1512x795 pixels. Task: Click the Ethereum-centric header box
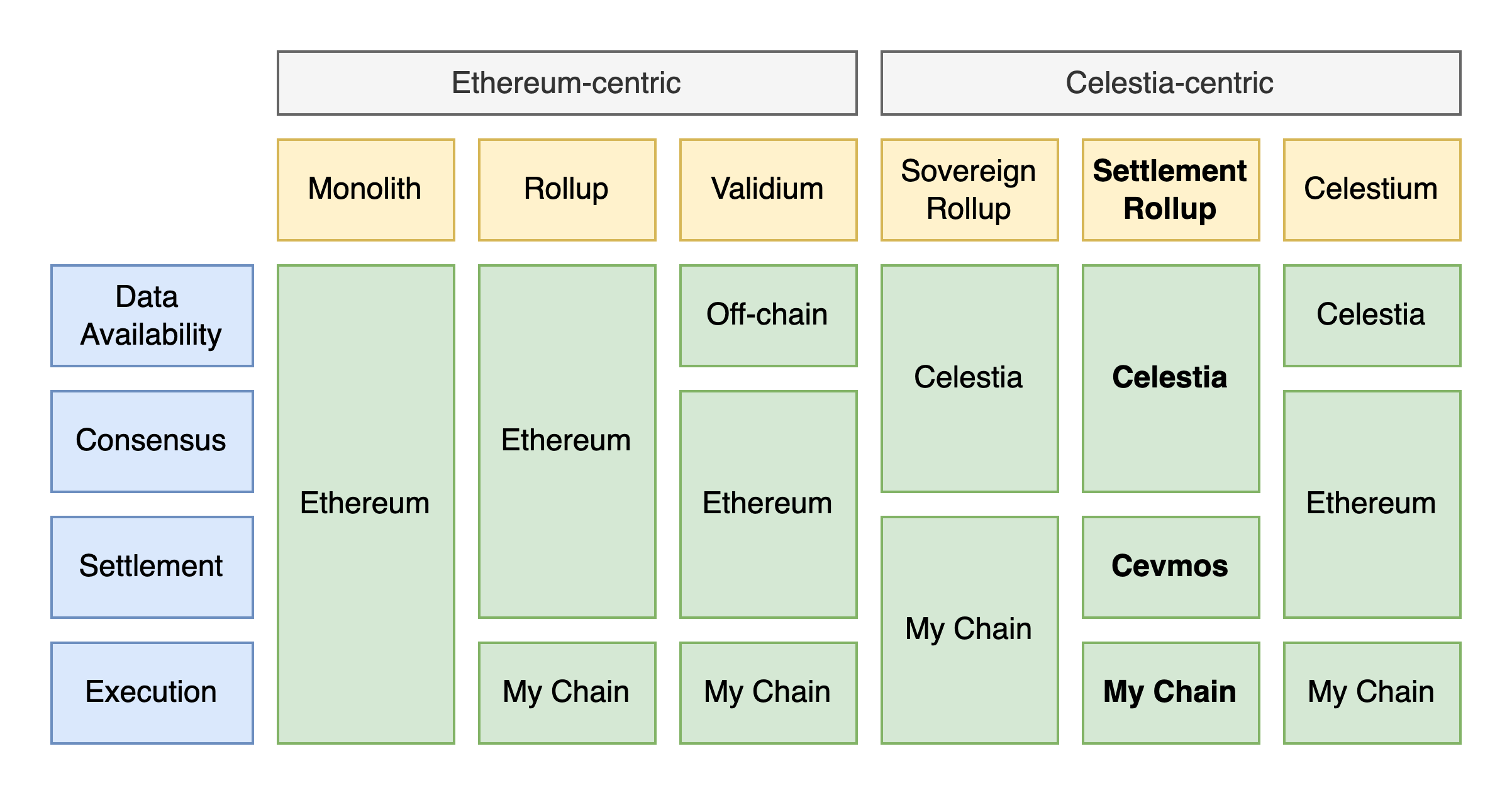567,83
